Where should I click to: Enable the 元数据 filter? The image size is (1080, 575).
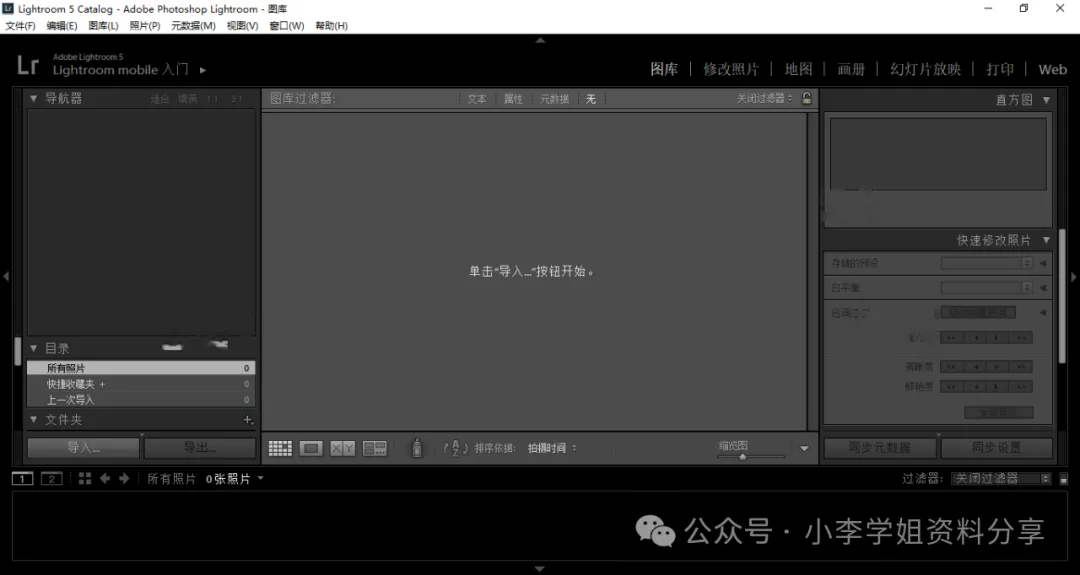tap(554, 99)
